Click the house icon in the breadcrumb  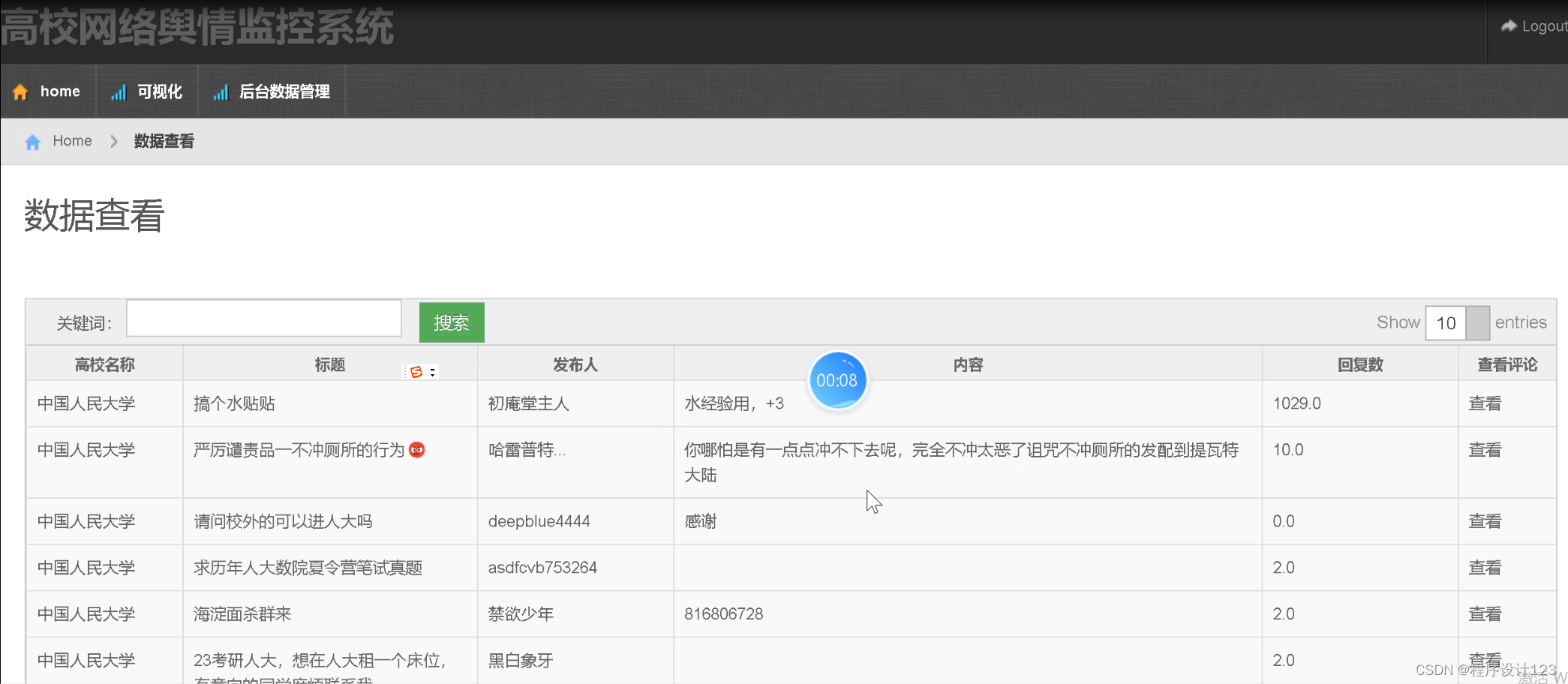click(x=33, y=141)
